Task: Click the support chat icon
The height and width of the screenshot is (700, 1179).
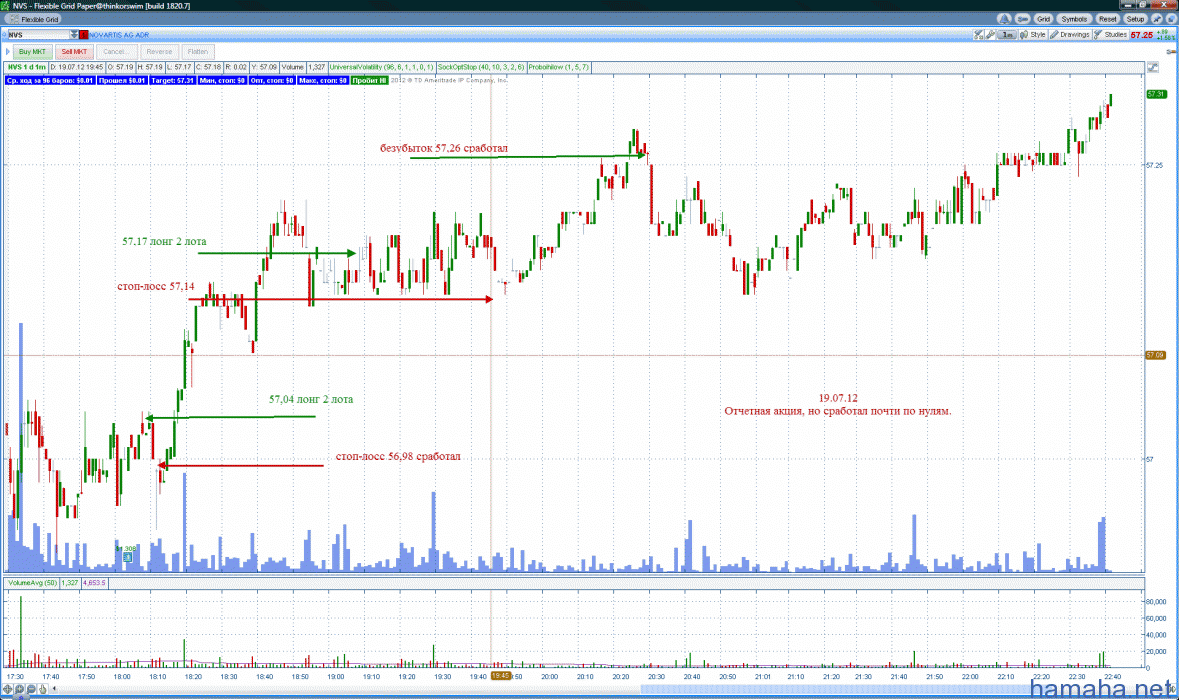Action: coord(1023,19)
